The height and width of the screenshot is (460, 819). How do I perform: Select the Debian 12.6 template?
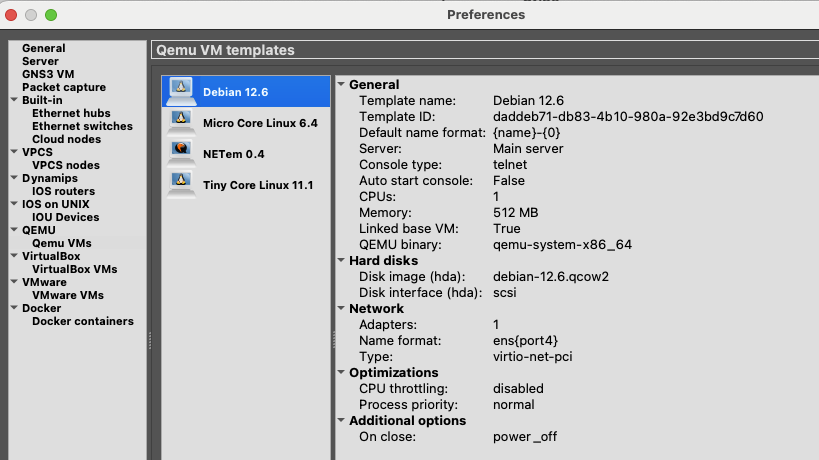click(246, 91)
